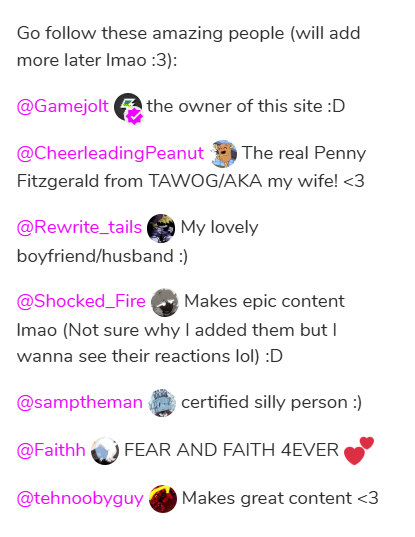Click the 'certified silly person' description text
Screen dimensions: 415x537
264,402
